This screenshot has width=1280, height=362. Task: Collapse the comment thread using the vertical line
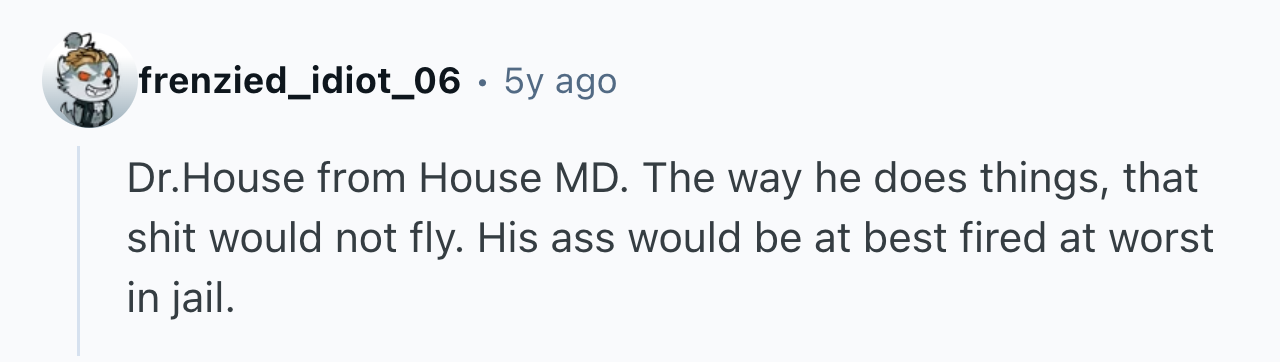(x=79, y=250)
